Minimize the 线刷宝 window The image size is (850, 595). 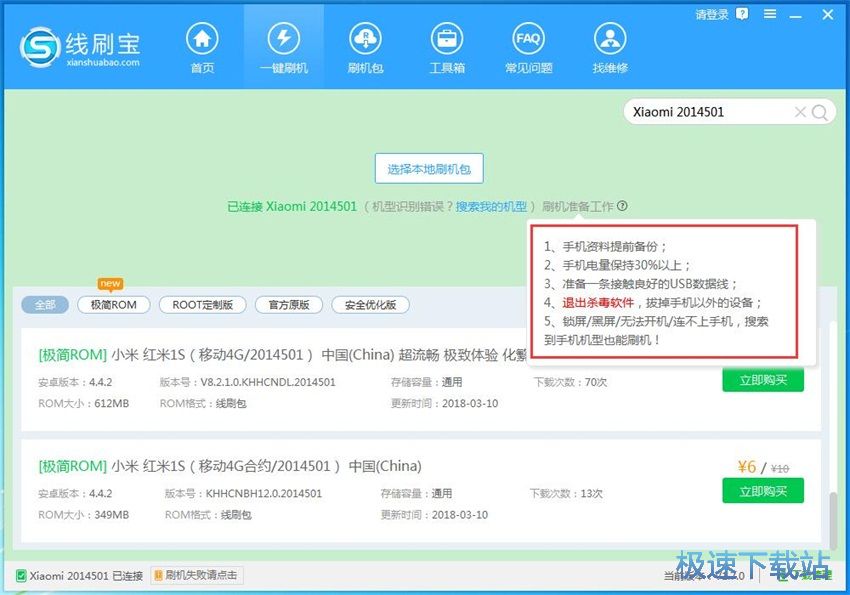point(796,15)
